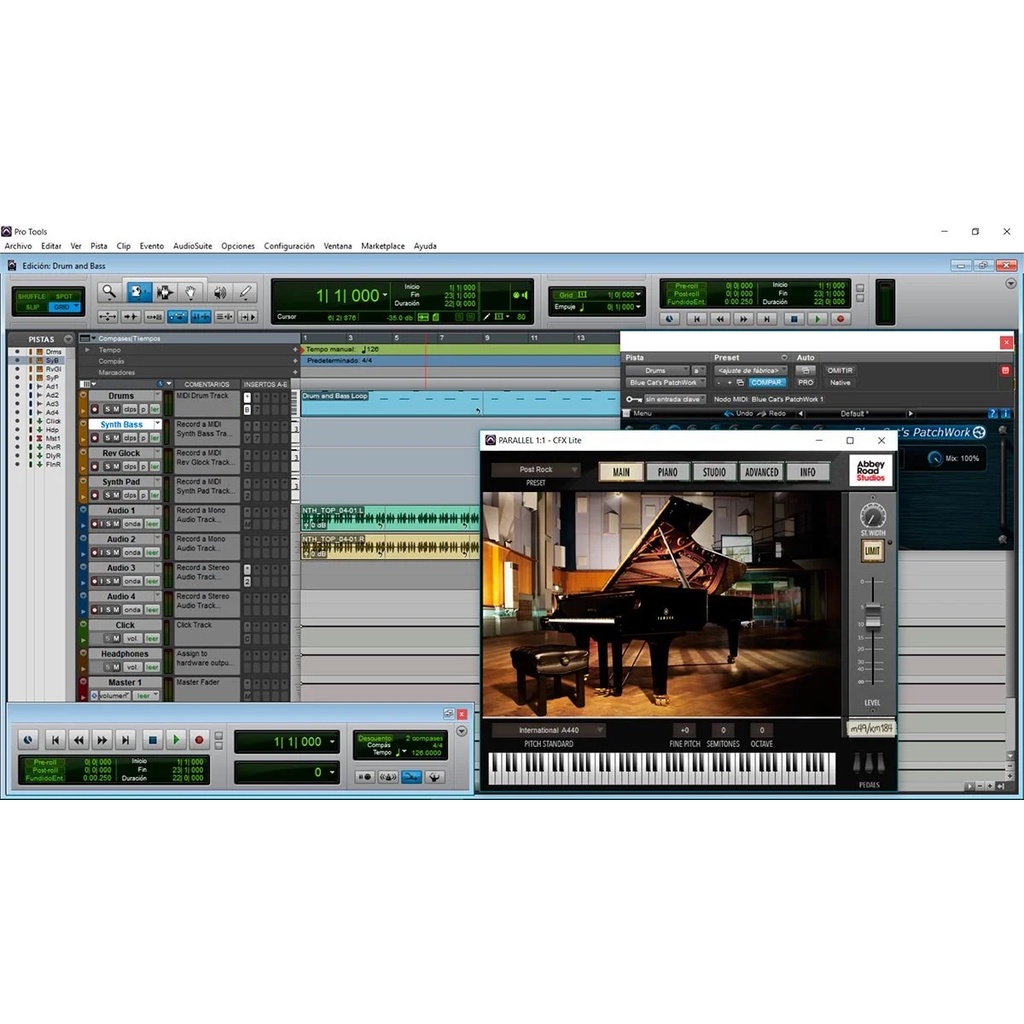Mute the Rev Glock track
The height and width of the screenshot is (1024, 1024).
tap(116, 466)
